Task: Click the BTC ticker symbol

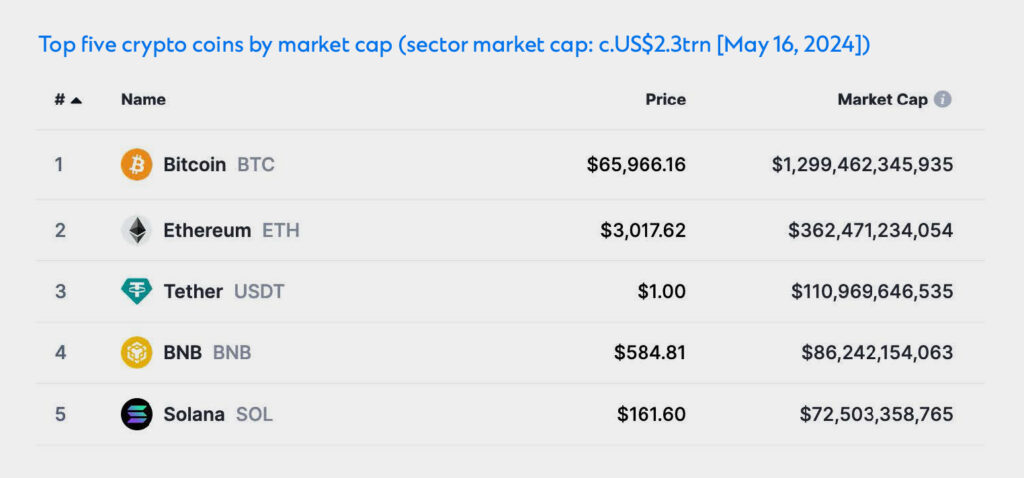Action: (256, 164)
